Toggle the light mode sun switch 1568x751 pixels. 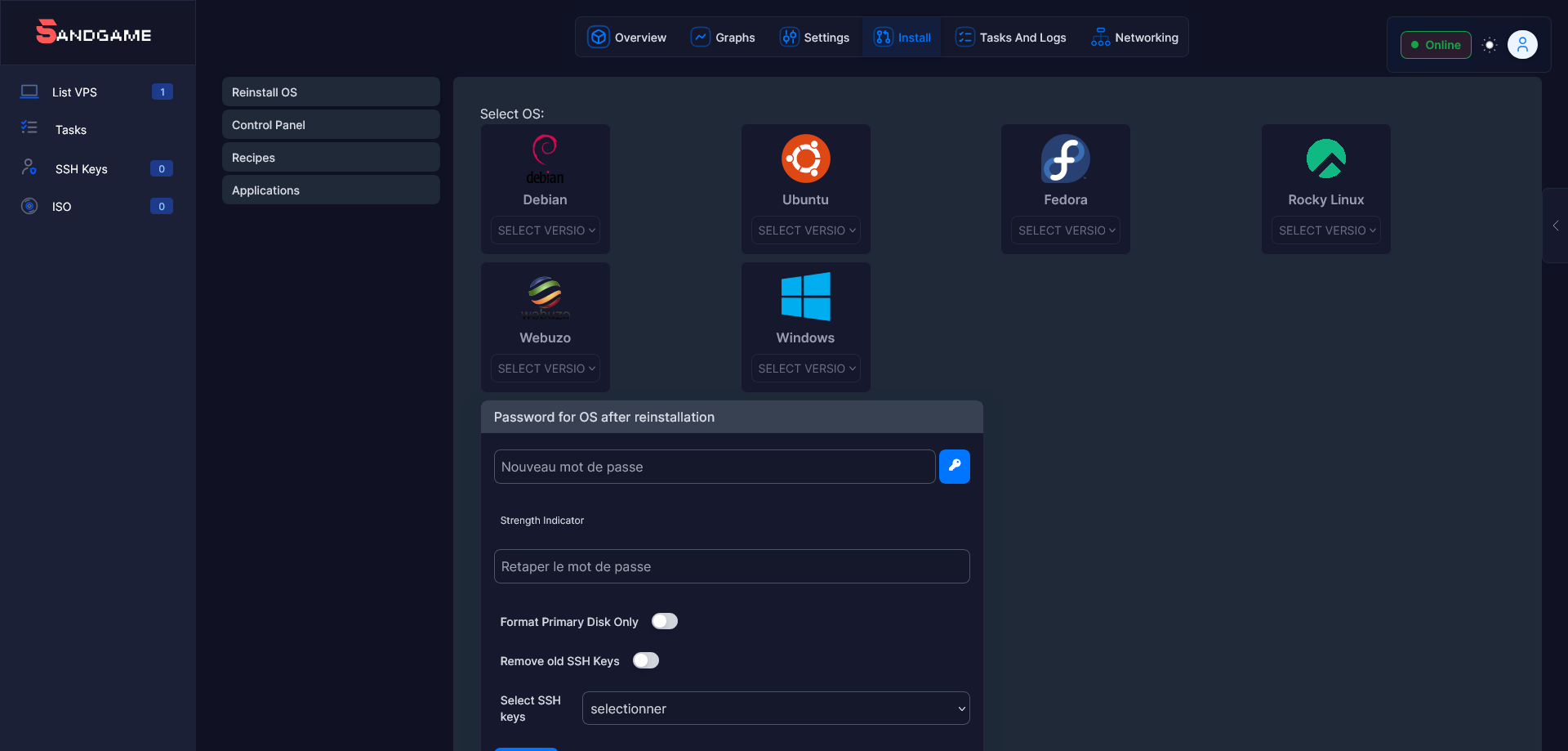coord(1488,45)
